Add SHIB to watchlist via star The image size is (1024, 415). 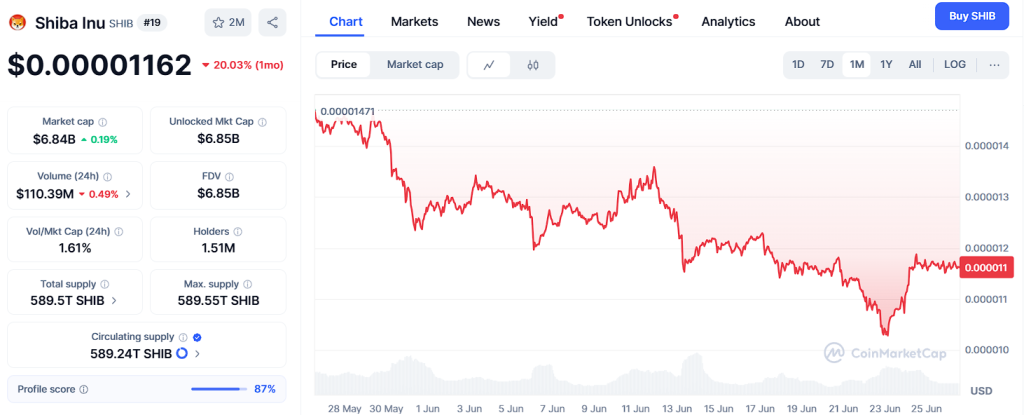click(x=227, y=22)
